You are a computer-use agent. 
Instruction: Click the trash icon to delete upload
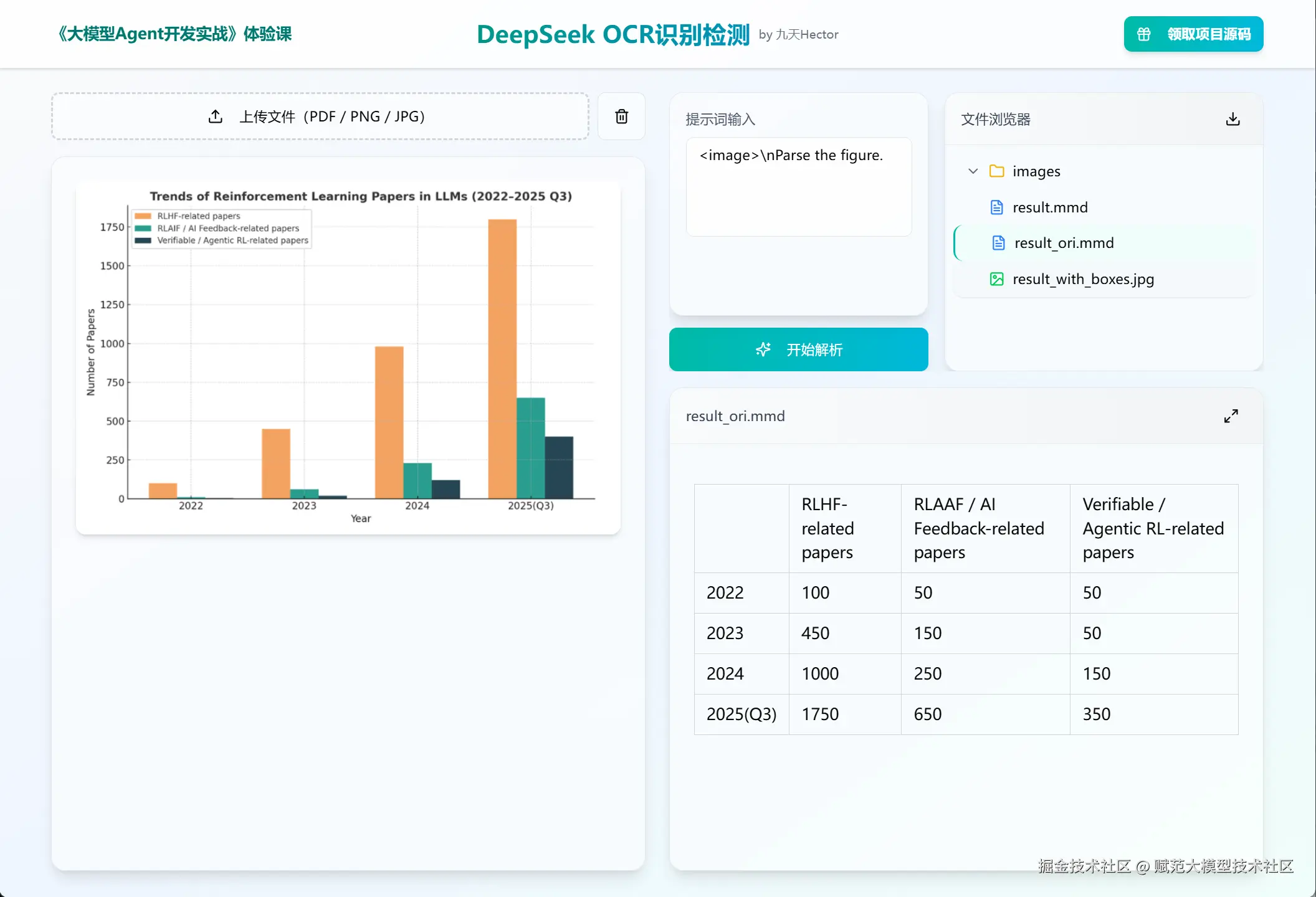[621, 116]
